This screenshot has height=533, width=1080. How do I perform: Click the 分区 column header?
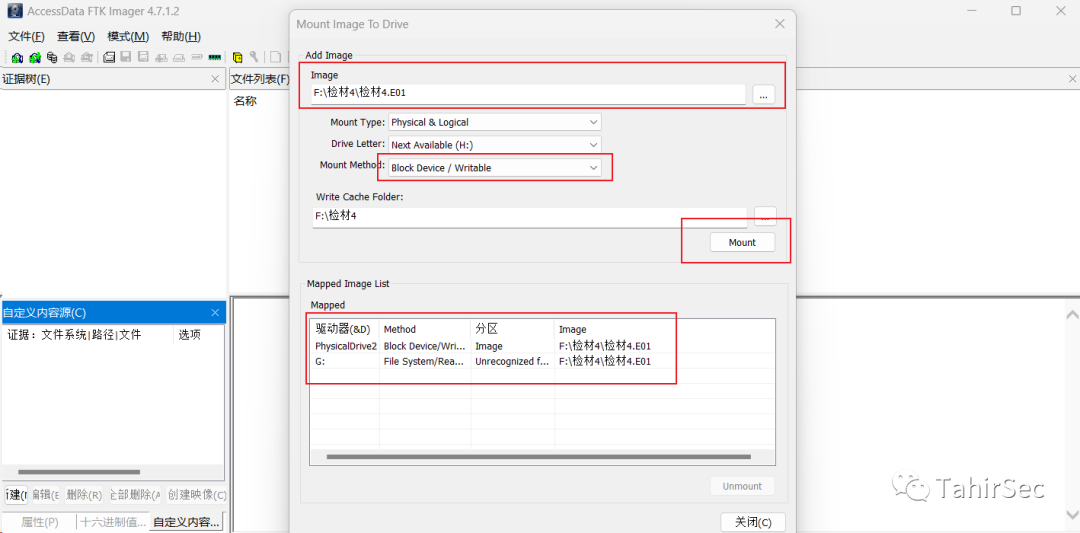(512, 329)
